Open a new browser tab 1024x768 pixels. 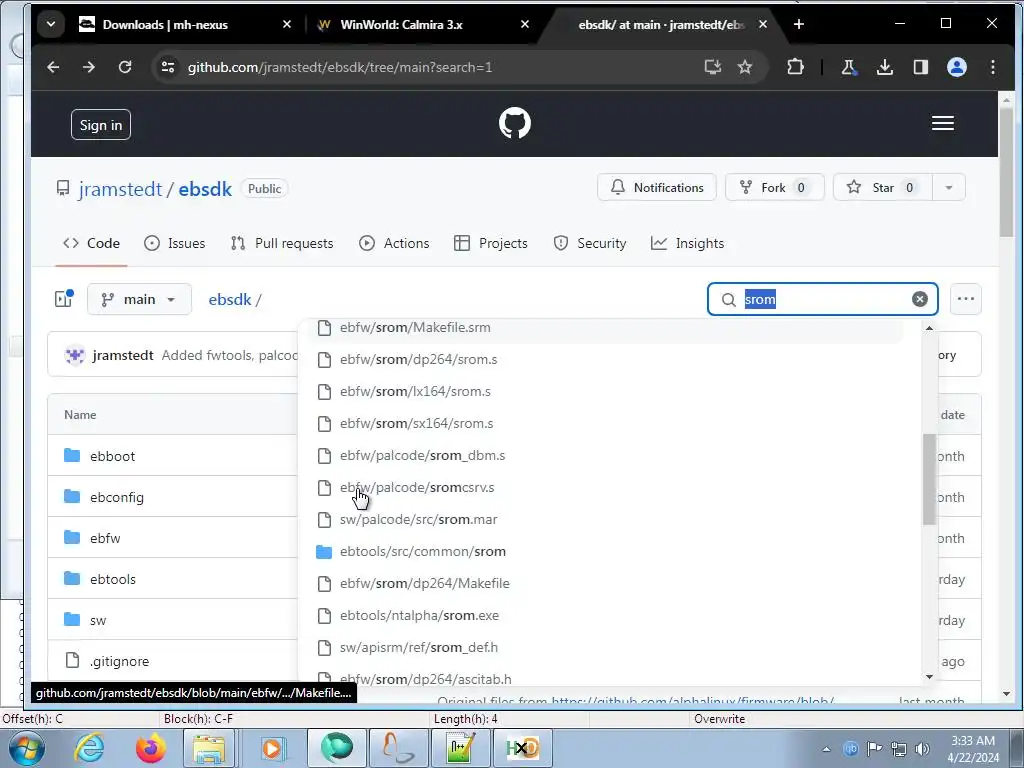[x=799, y=24]
